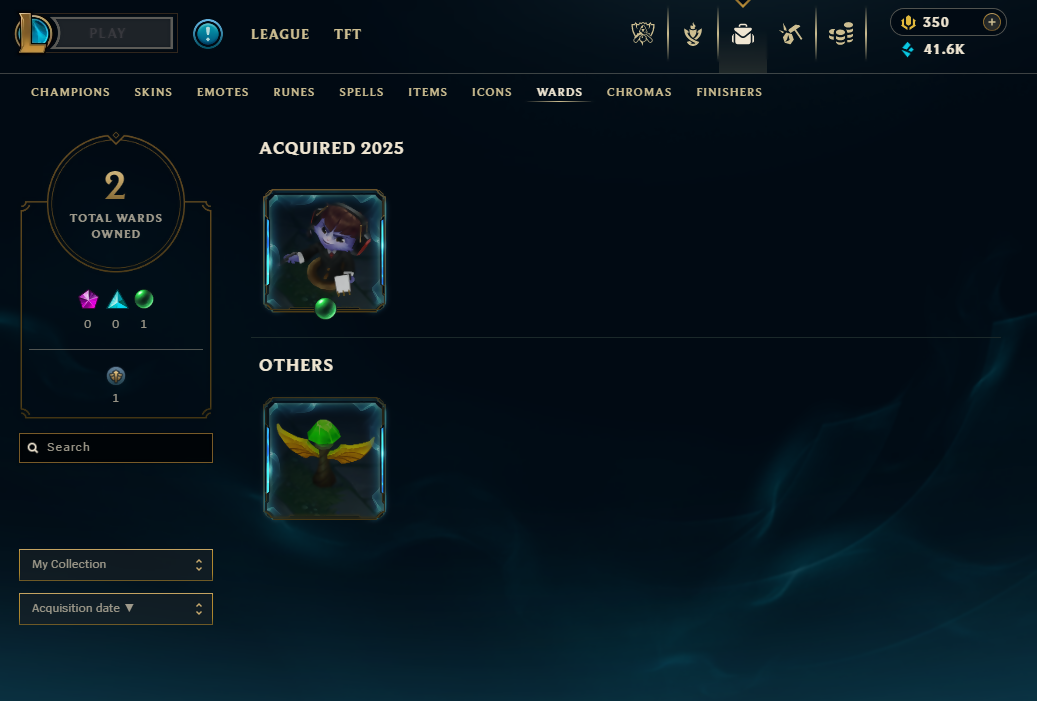1037x701 pixels.
Task: Click the ward Search field
Action: pyautogui.click(x=116, y=448)
